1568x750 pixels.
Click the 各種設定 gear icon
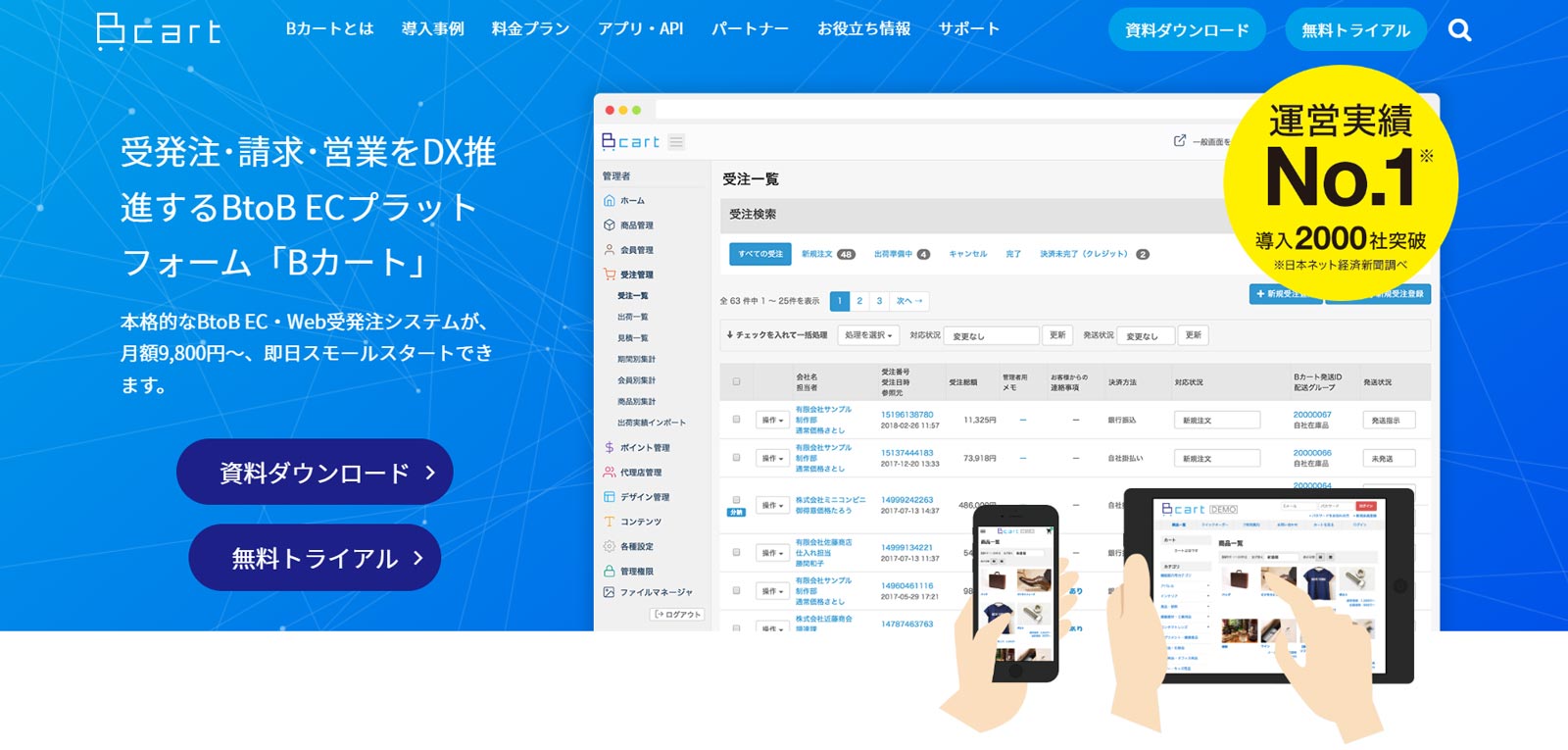click(x=610, y=546)
